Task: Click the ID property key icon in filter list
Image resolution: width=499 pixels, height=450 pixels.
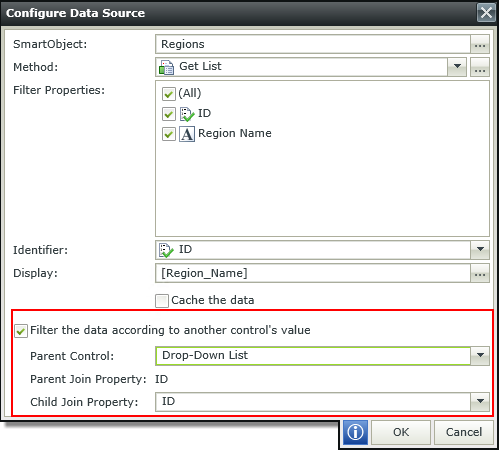Action: tap(187, 114)
